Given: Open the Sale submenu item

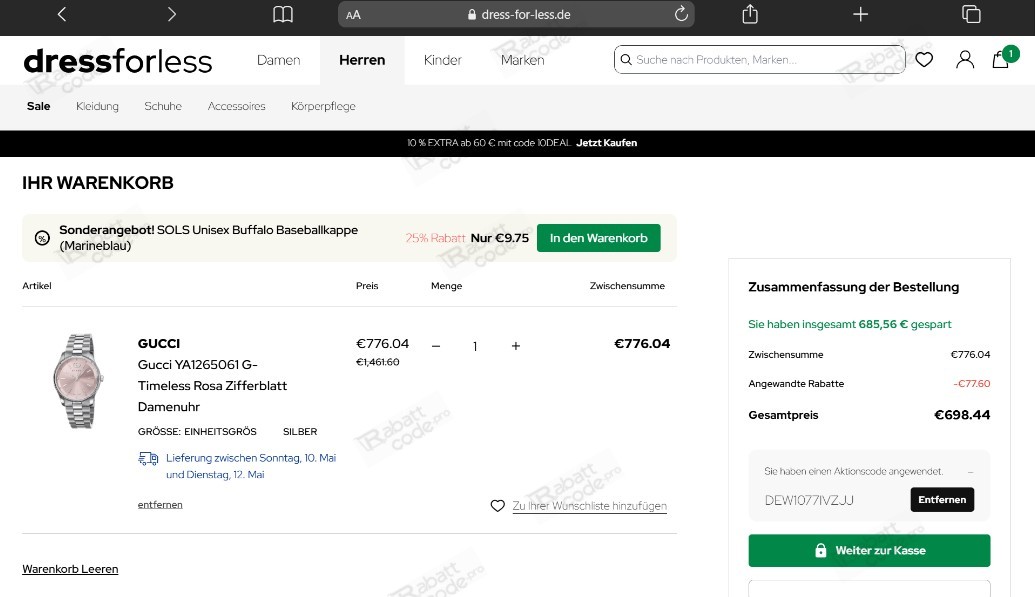Looking at the screenshot, I should pyautogui.click(x=38, y=106).
